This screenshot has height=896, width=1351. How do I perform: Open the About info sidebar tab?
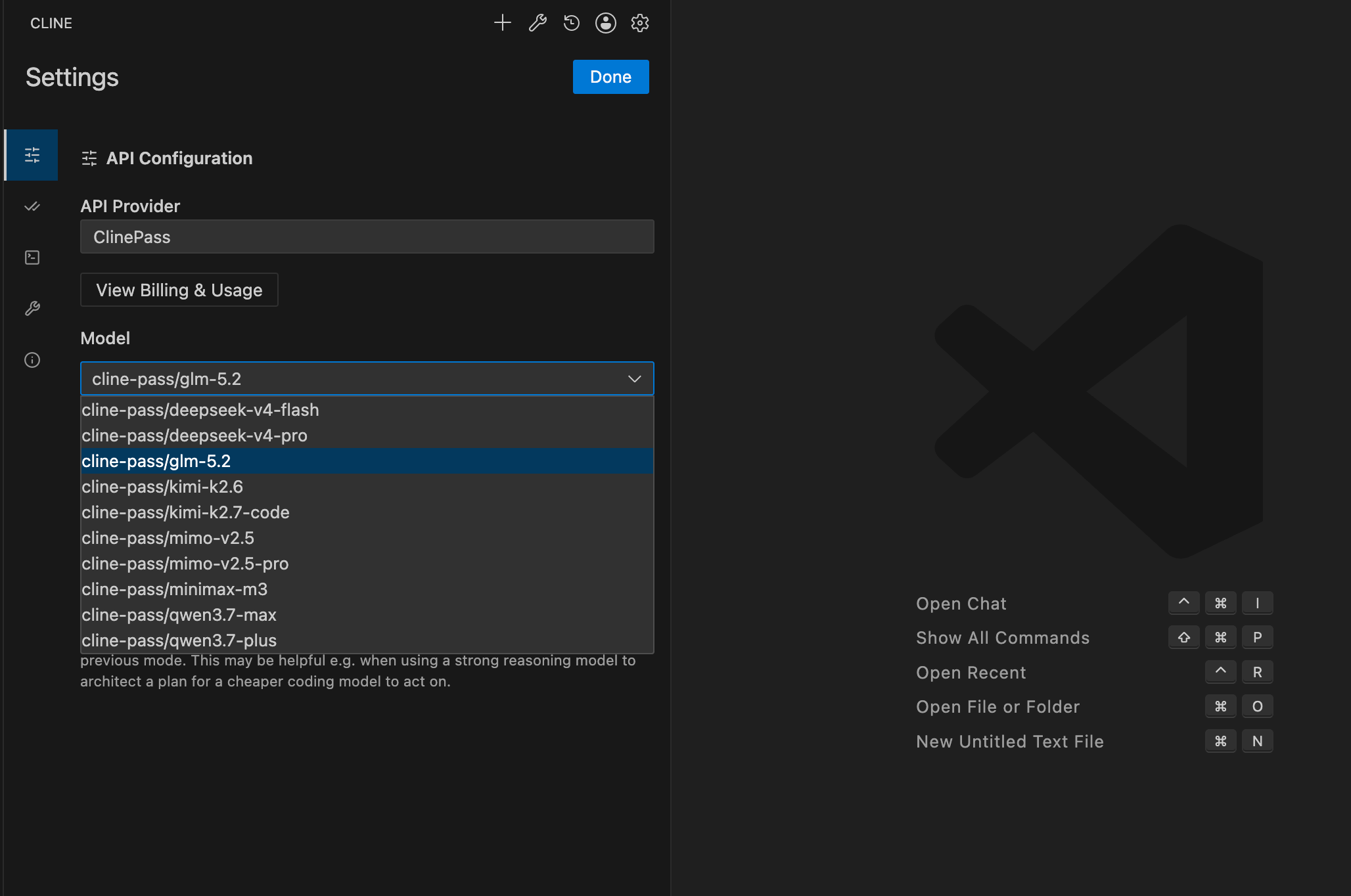point(32,360)
